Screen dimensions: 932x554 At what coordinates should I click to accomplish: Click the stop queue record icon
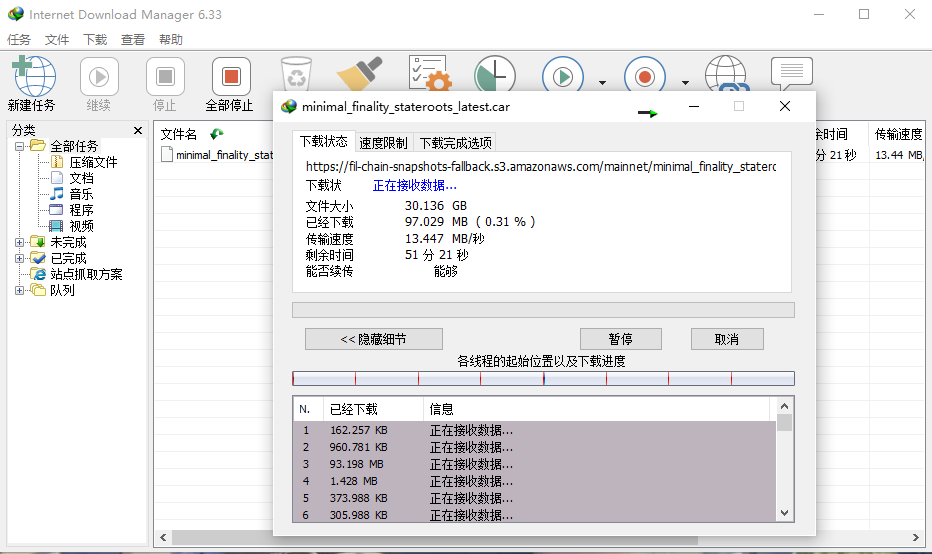point(645,77)
